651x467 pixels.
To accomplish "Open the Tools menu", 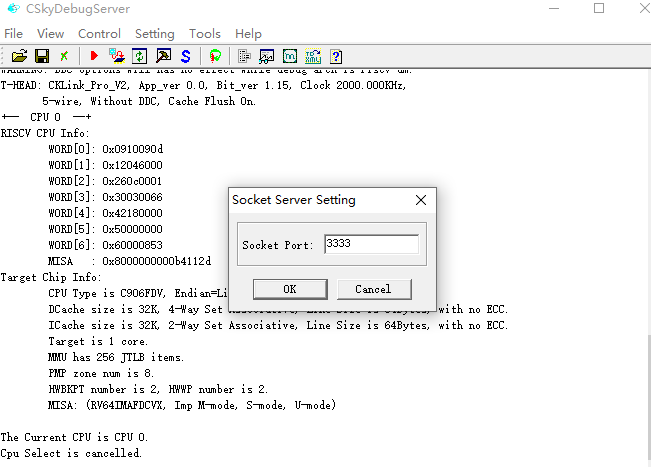I will (205, 33).
